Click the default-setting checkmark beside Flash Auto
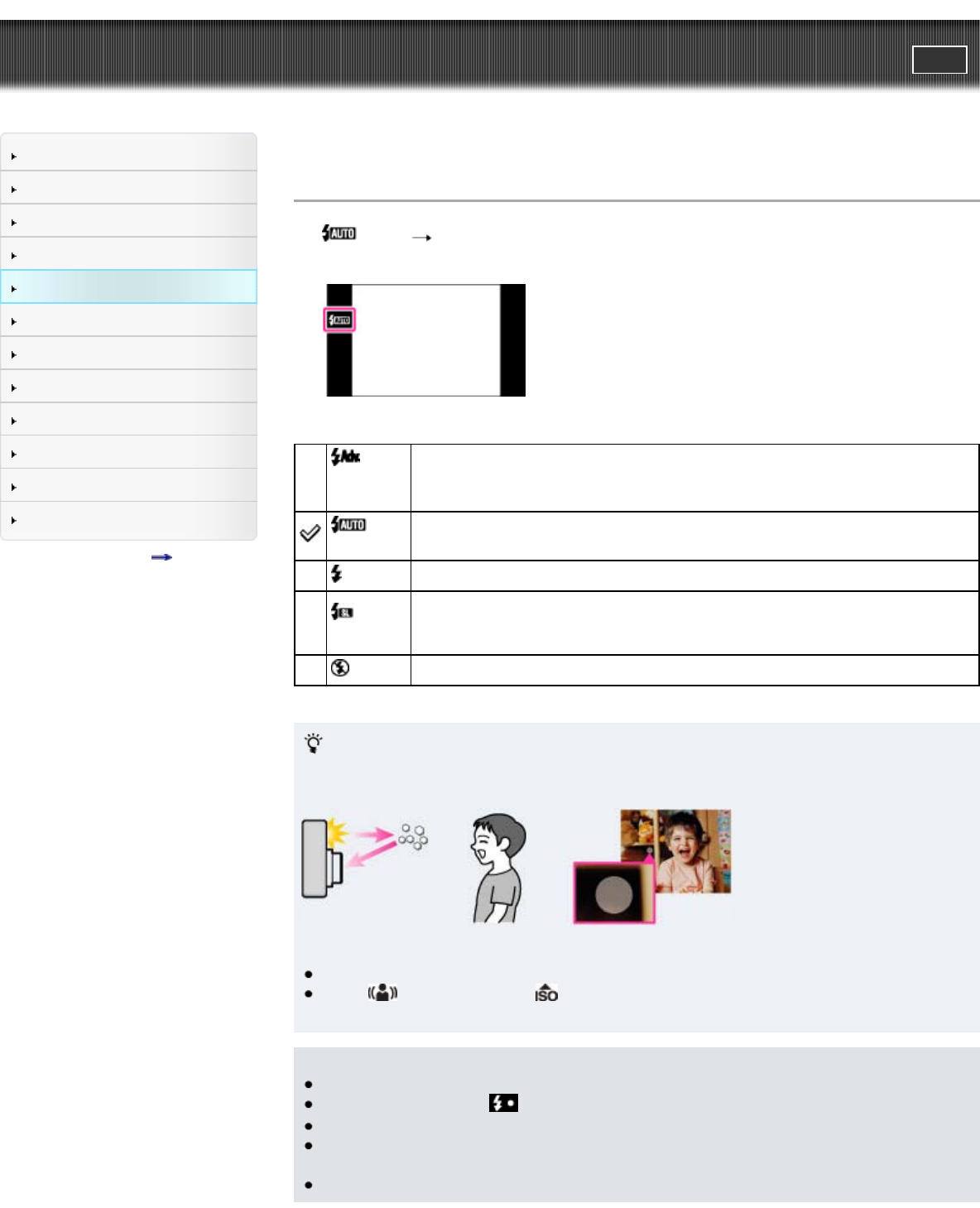 point(310,534)
